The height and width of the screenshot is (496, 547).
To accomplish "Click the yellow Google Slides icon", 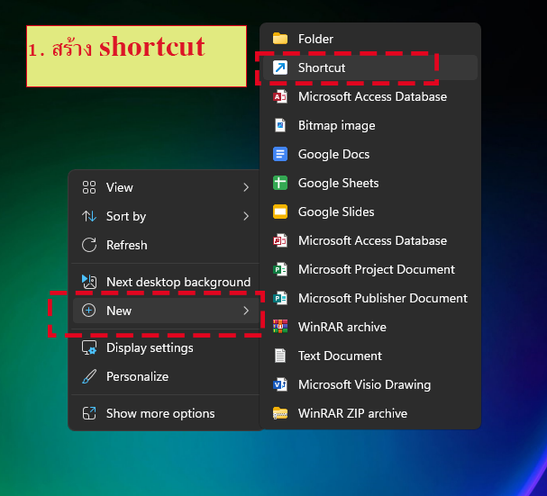I will (x=280, y=212).
